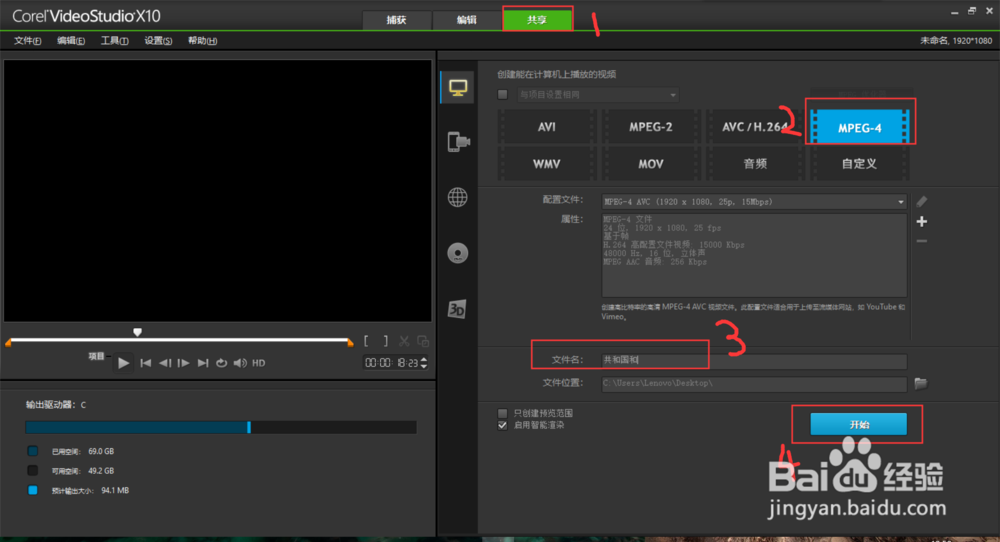Select the WMV format button
Viewport: 1000px width, 542px height.
[x=547, y=164]
